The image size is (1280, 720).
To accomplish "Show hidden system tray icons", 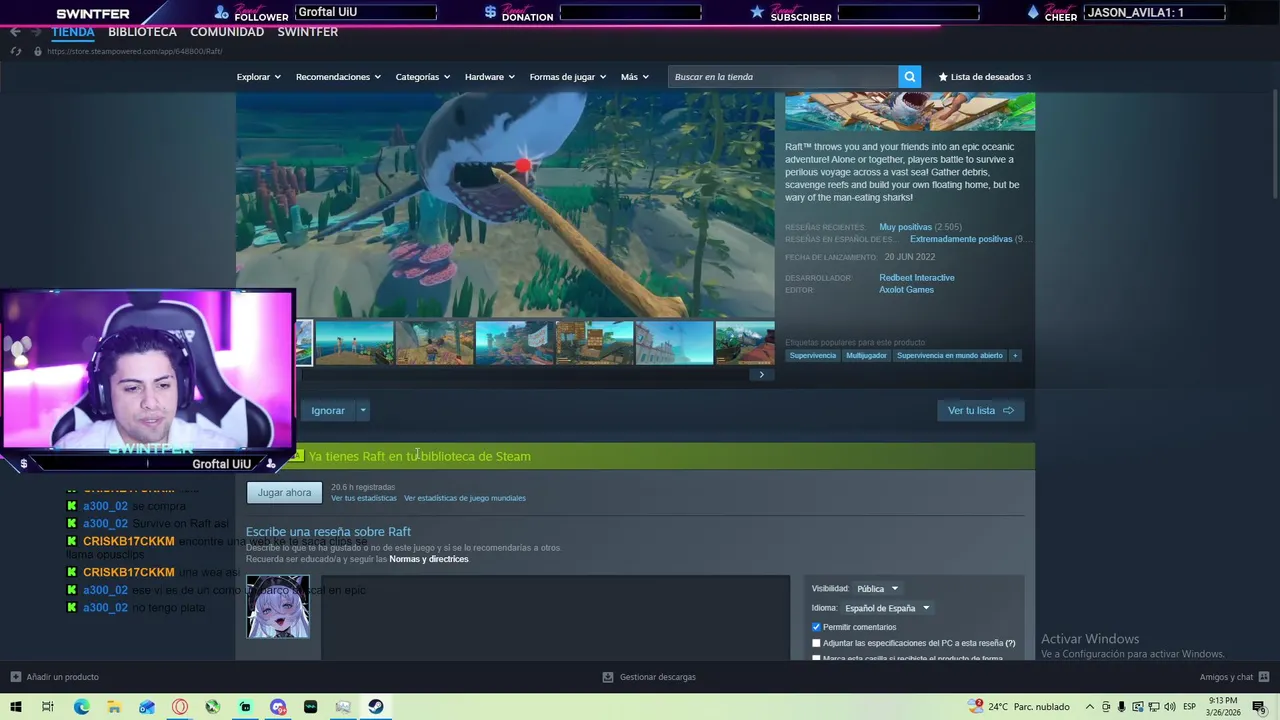I will coord(1090,707).
